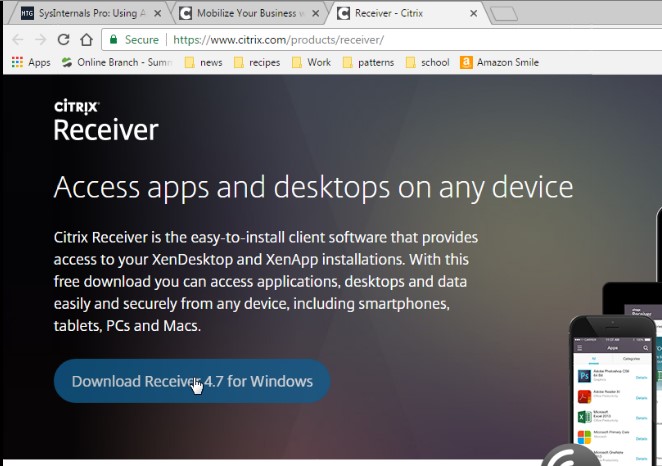Click the Adobe Reader icon on phone
The image size is (662, 466).
[x=584, y=396]
